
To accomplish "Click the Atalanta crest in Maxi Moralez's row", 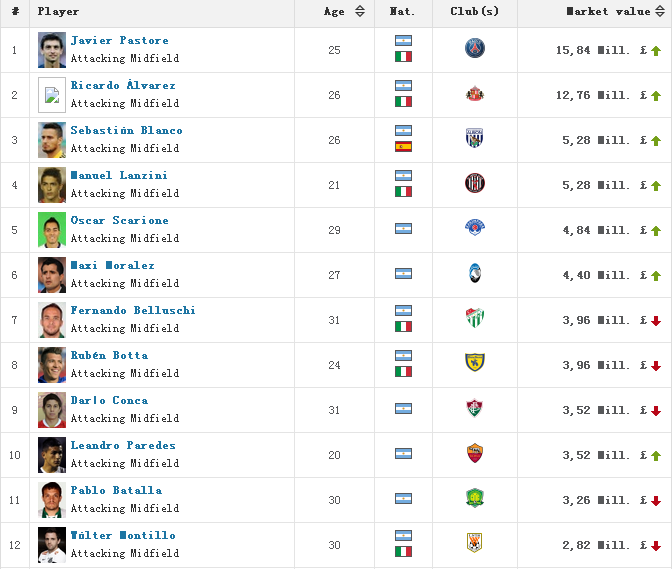I will tap(475, 273).
